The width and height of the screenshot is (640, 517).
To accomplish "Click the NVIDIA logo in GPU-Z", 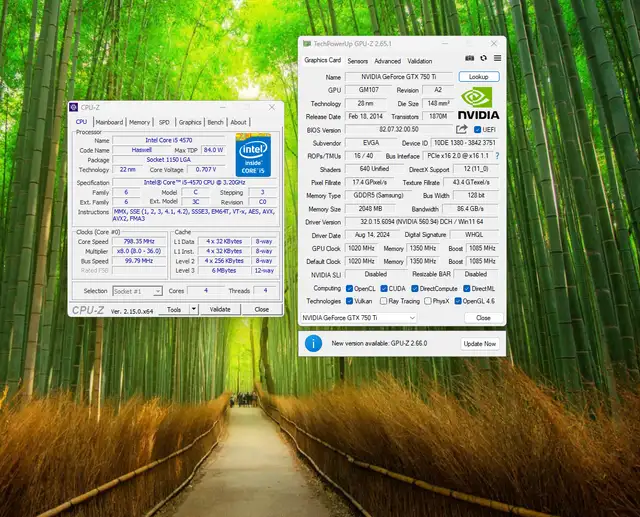I will click(x=478, y=103).
